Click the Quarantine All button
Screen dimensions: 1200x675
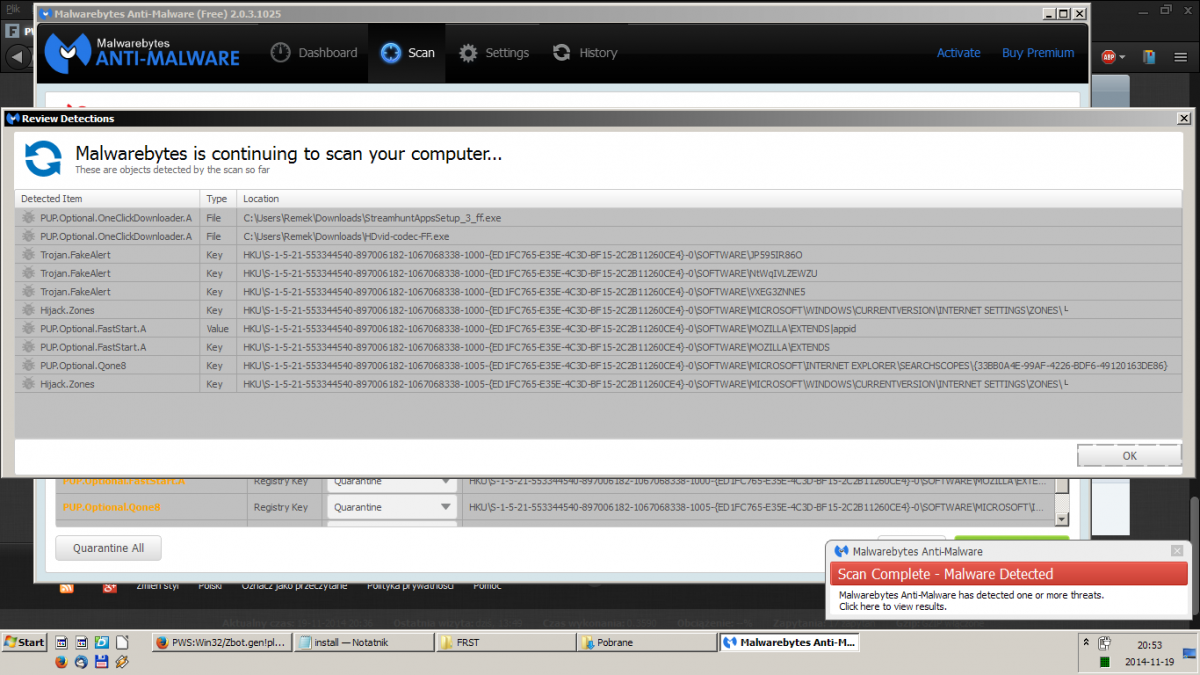point(108,548)
